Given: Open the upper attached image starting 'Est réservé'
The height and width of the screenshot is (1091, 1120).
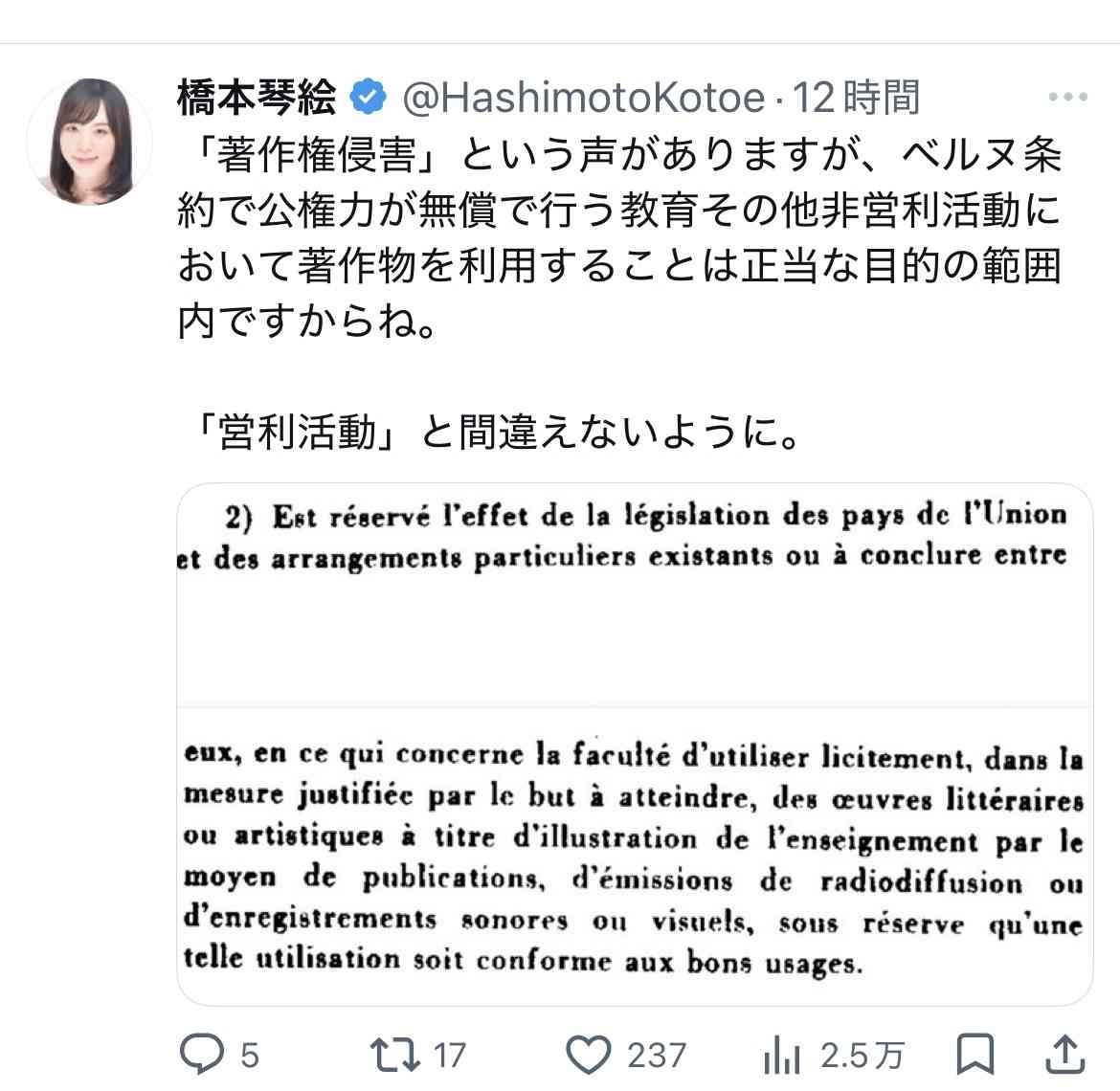Looking at the screenshot, I should tap(635, 594).
